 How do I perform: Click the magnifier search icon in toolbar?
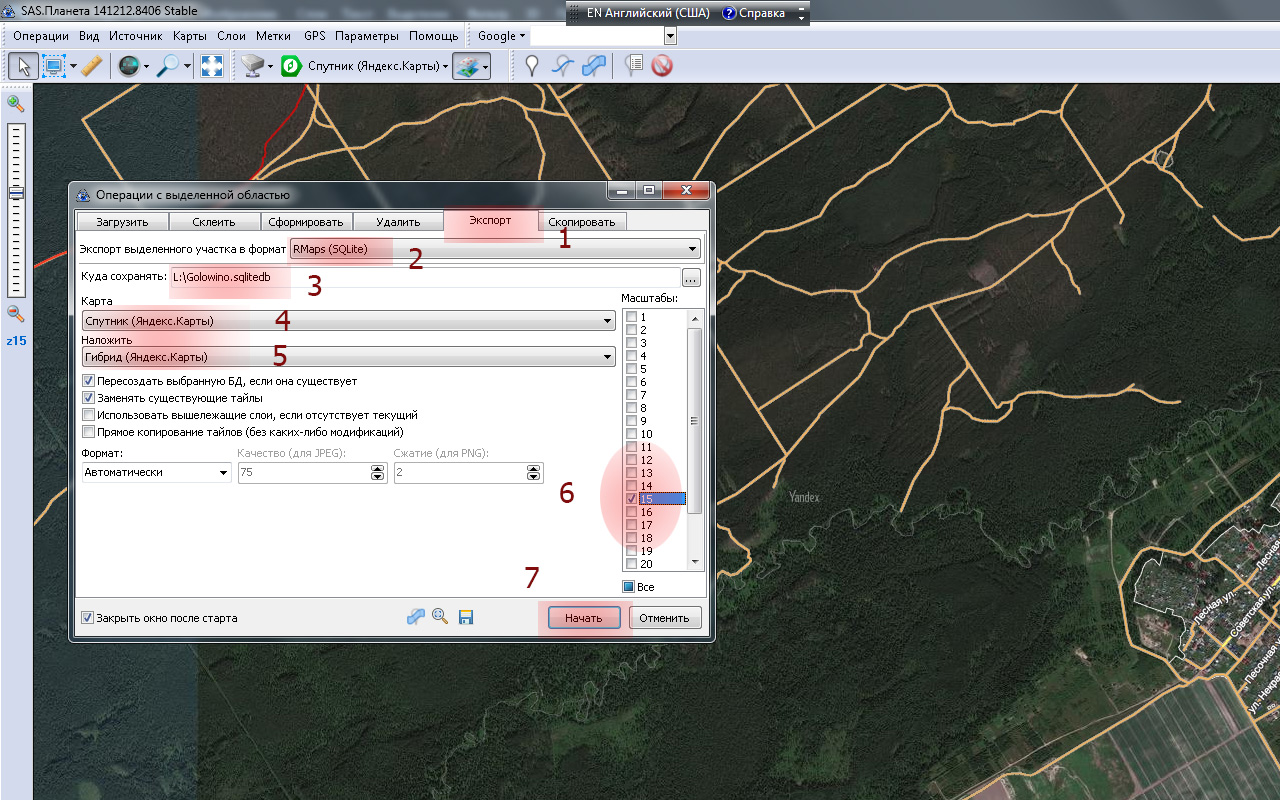tap(168, 66)
